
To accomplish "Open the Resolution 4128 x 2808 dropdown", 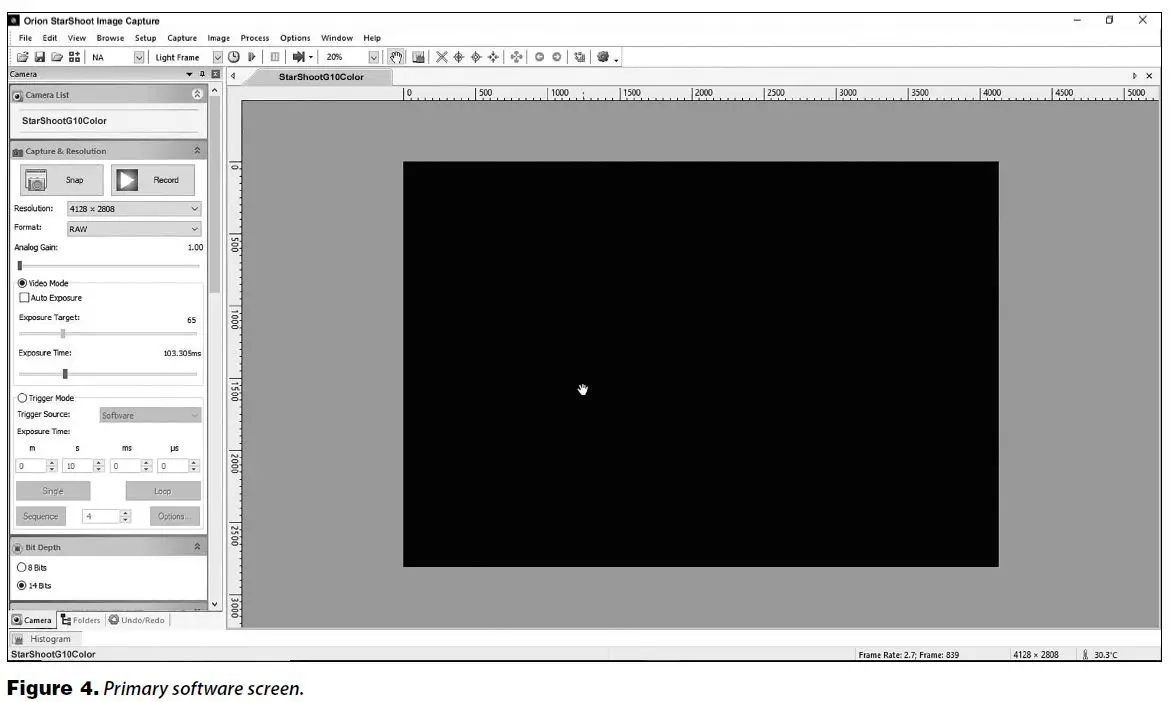I will 134,209.
